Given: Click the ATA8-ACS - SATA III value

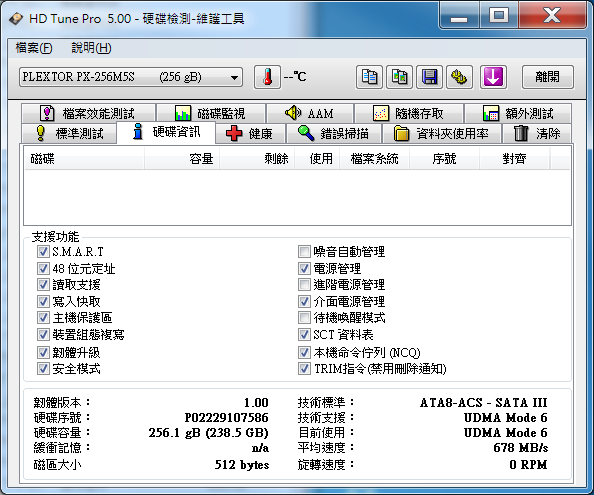Looking at the screenshot, I should 483,403.
